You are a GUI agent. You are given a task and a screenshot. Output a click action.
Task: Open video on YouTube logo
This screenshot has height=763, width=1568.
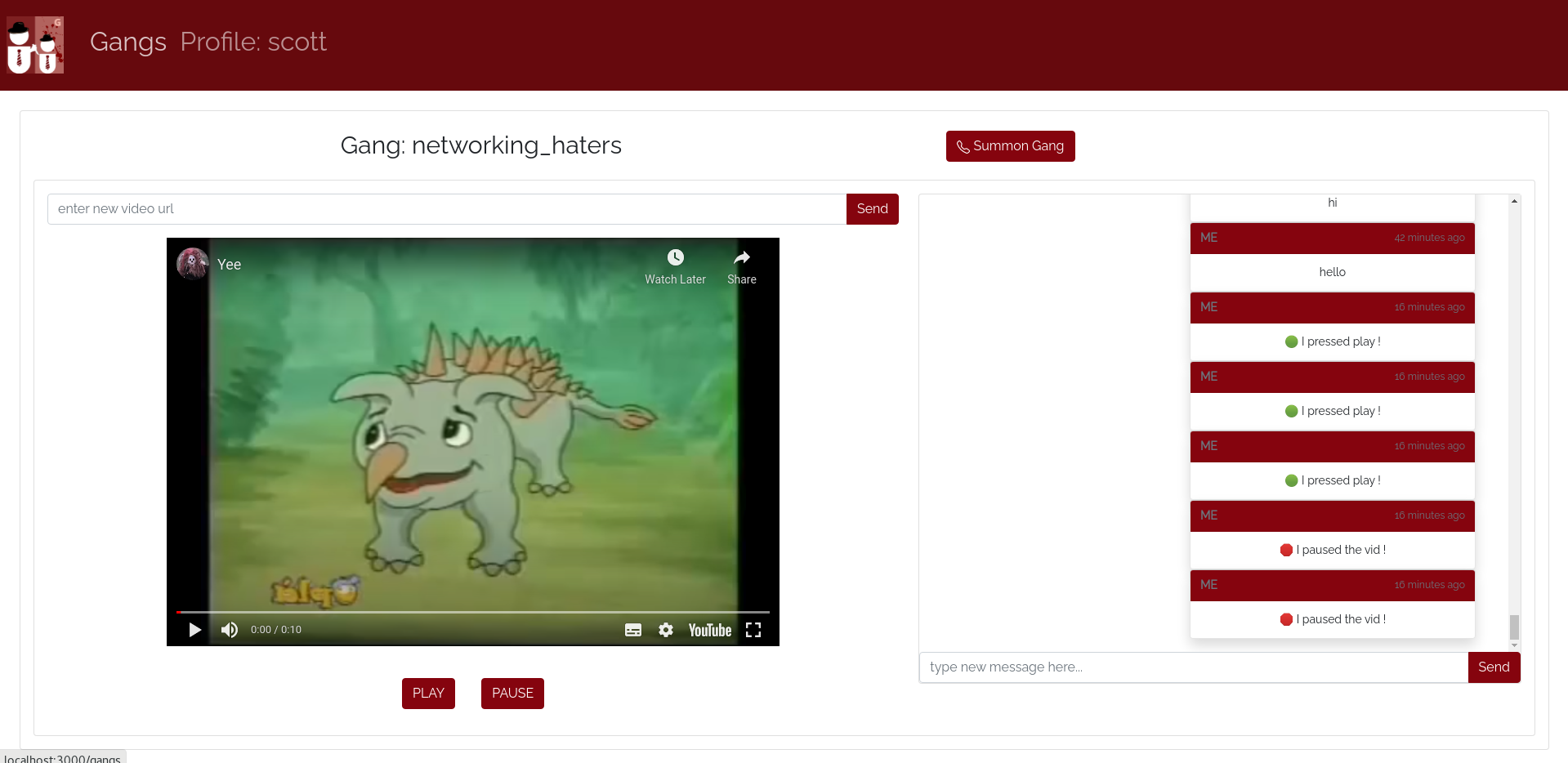click(x=710, y=630)
